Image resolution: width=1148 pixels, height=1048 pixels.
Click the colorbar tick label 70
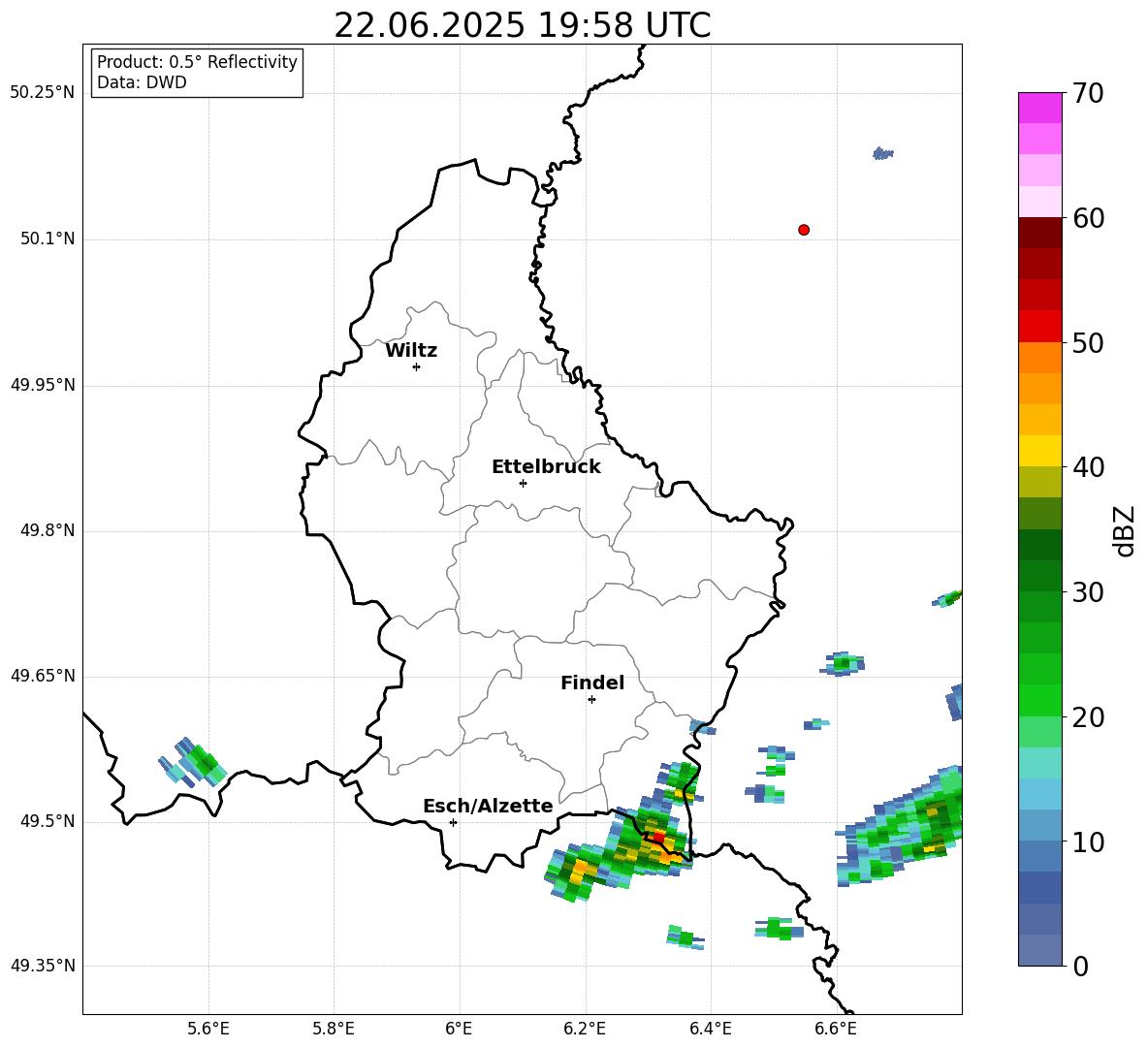click(x=1088, y=94)
